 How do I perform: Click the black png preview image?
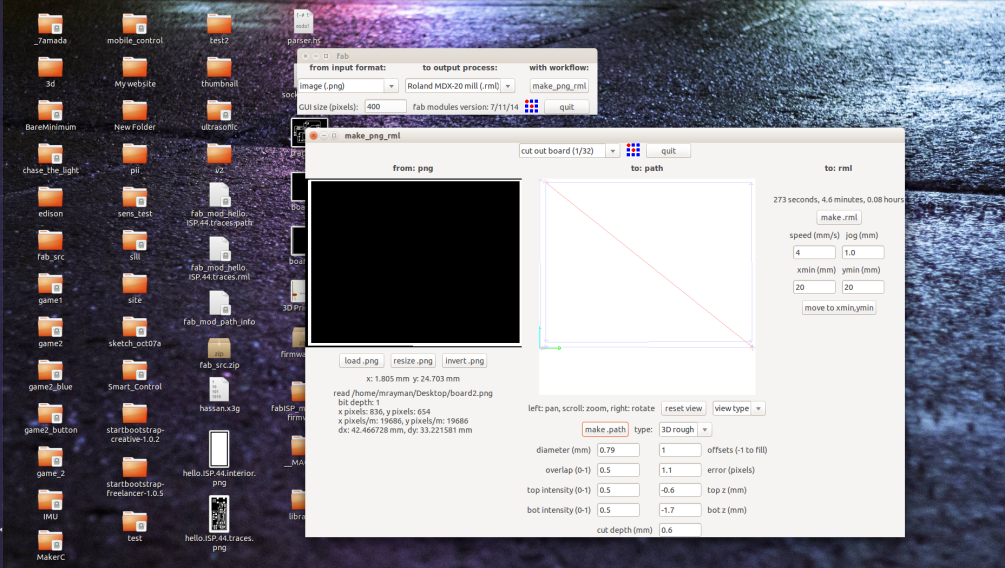coord(415,262)
